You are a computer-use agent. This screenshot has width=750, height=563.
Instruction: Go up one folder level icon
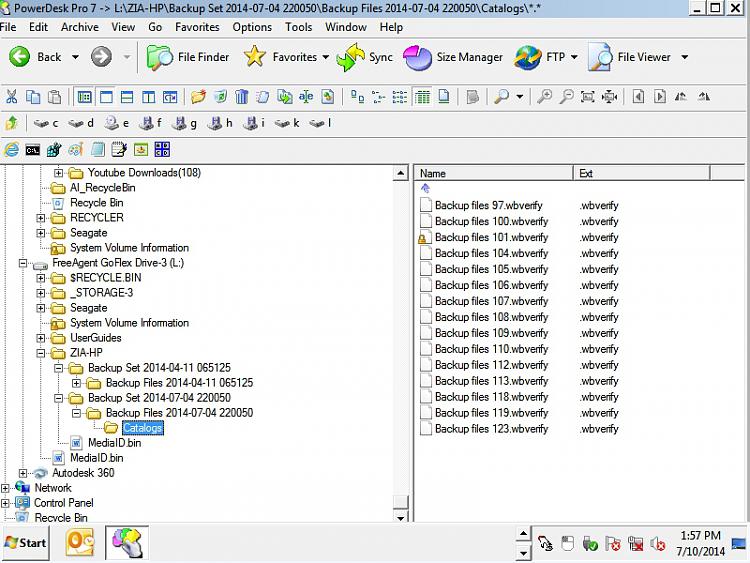coord(11,123)
